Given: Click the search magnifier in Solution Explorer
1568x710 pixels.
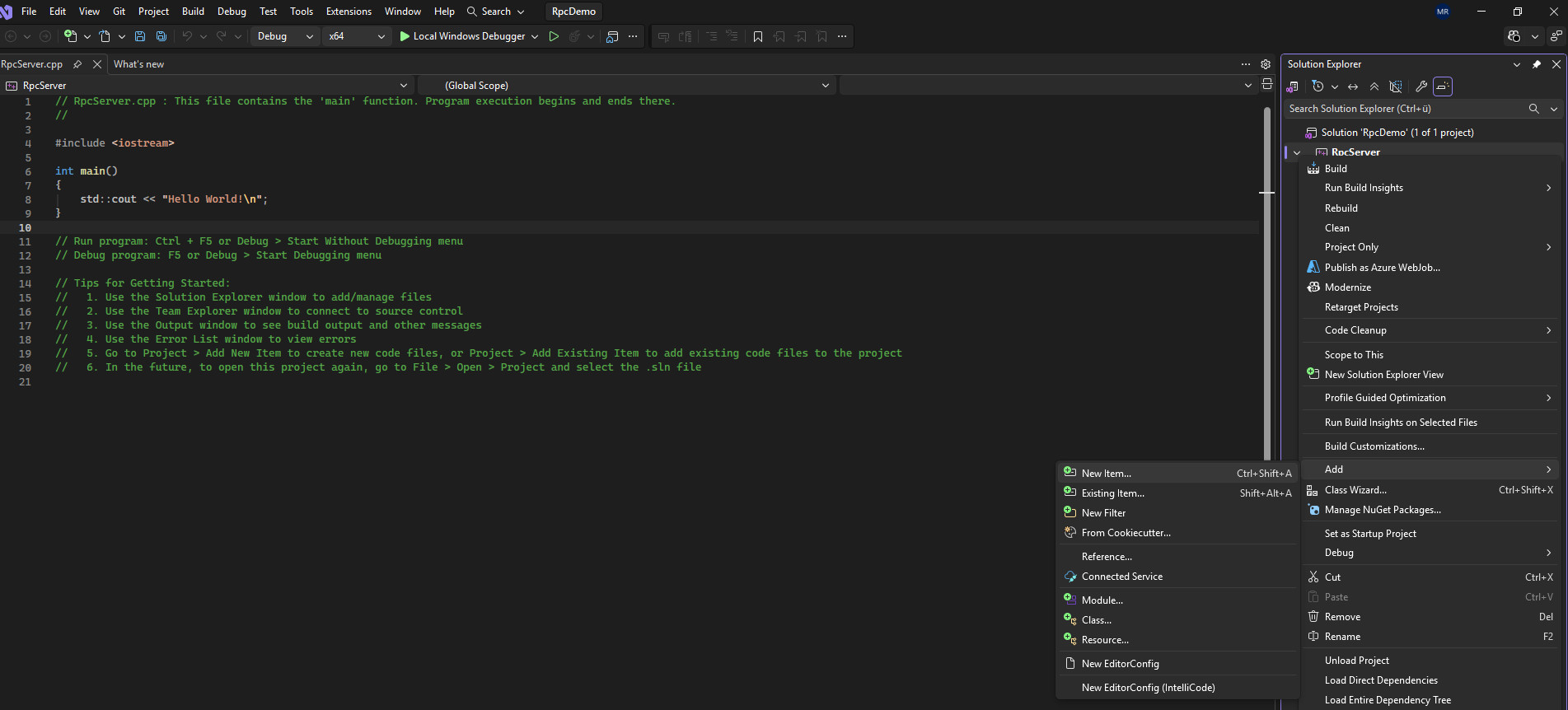Looking at the screenshot, I should click(1533, 109).
